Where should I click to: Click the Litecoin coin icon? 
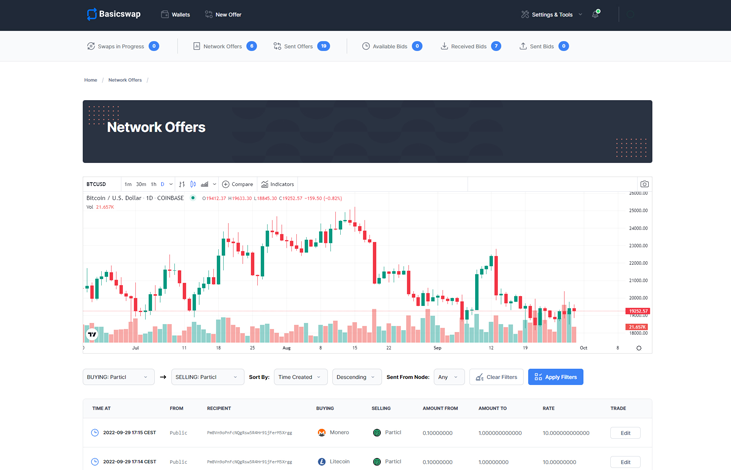322,462
